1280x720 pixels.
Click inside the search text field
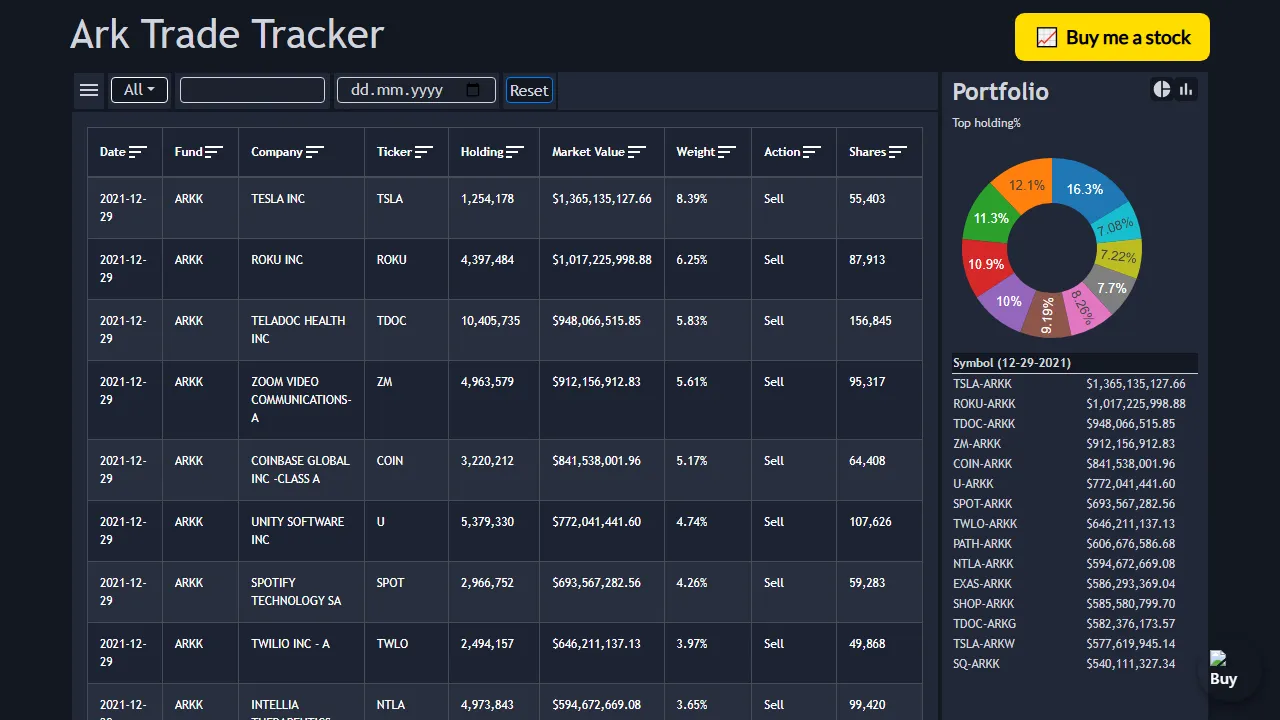252,89
